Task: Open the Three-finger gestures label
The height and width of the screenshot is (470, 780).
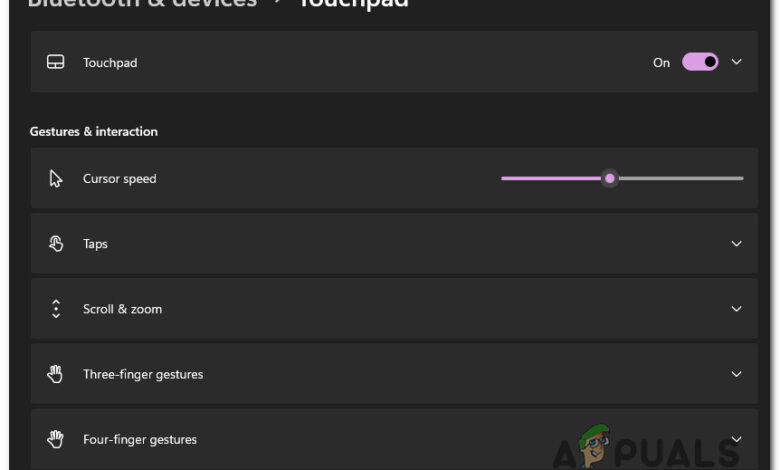Action: [143, 374]
